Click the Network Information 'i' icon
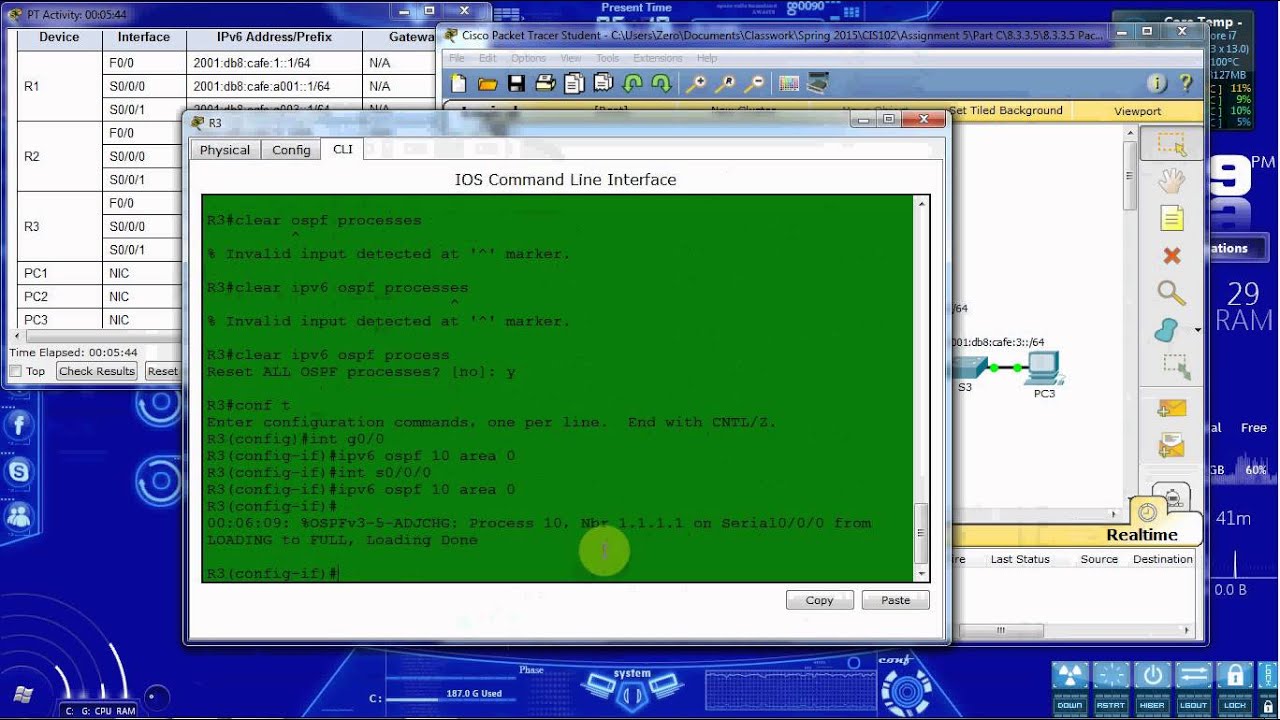1280x720 pixels. tap(1157, 84)
